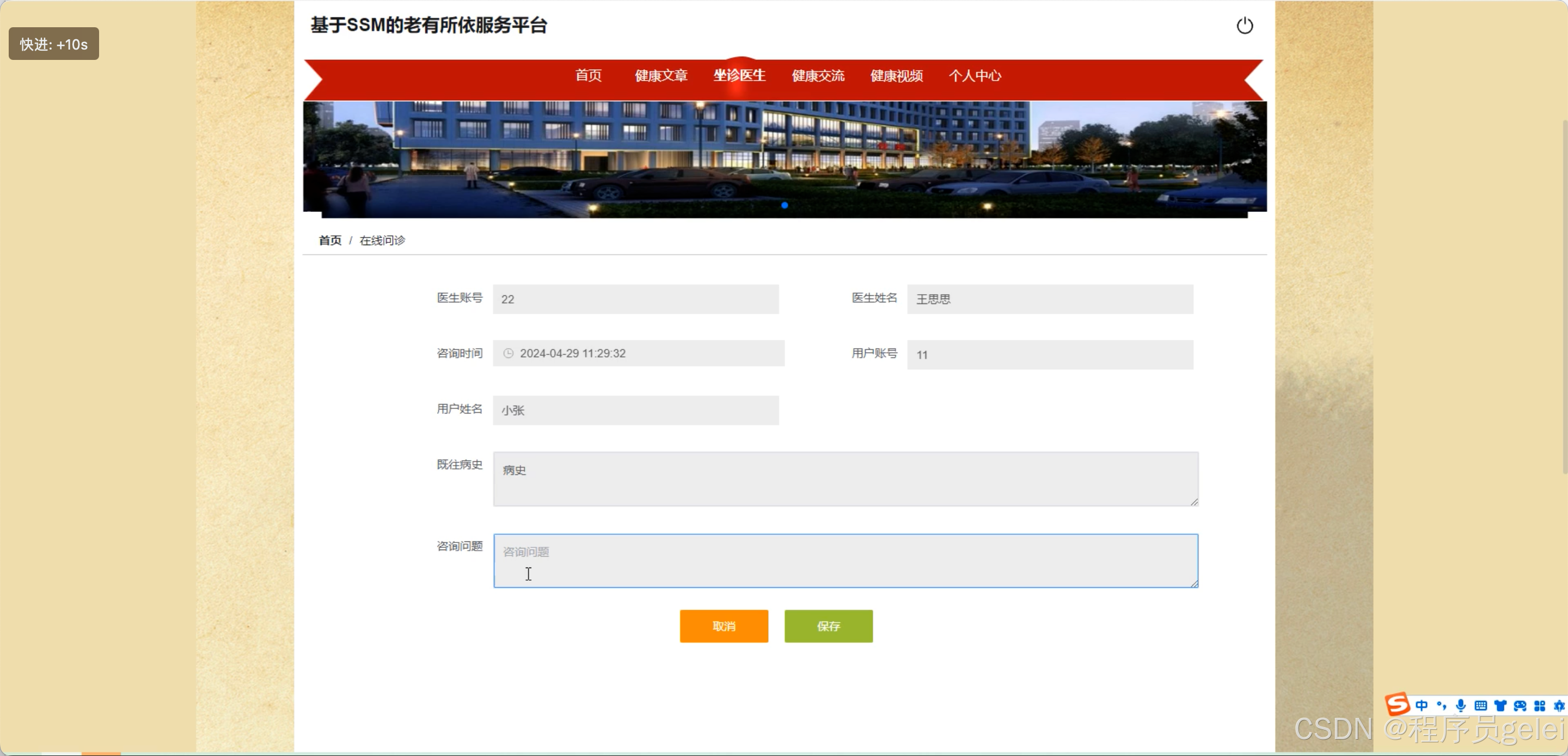
Task: Follow the 首页 breadcrumb link
Action: (x=329, y=240)
